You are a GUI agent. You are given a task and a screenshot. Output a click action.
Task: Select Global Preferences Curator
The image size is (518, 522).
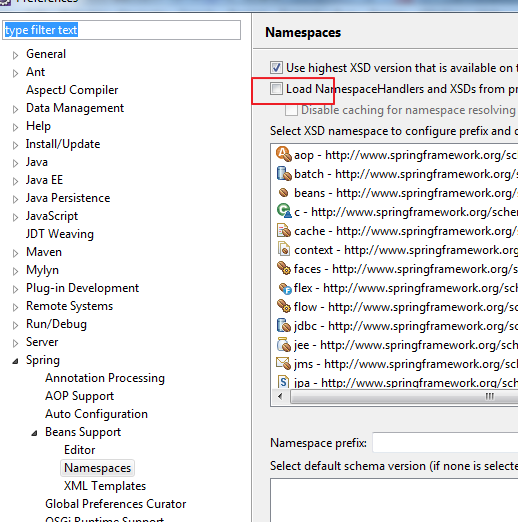tap(116, 504)
